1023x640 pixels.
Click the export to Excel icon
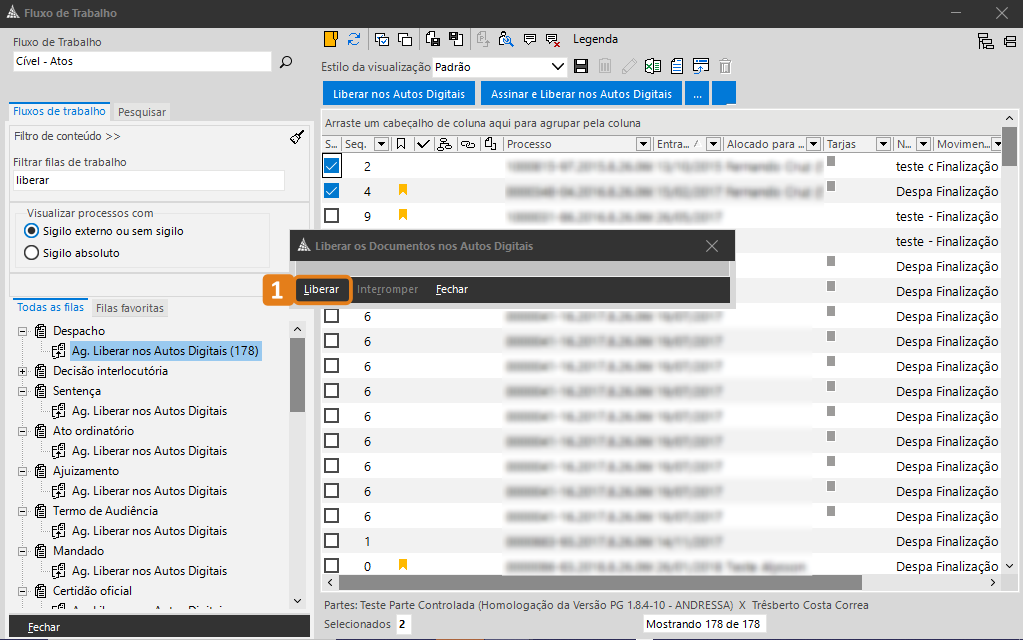[653, 67]
